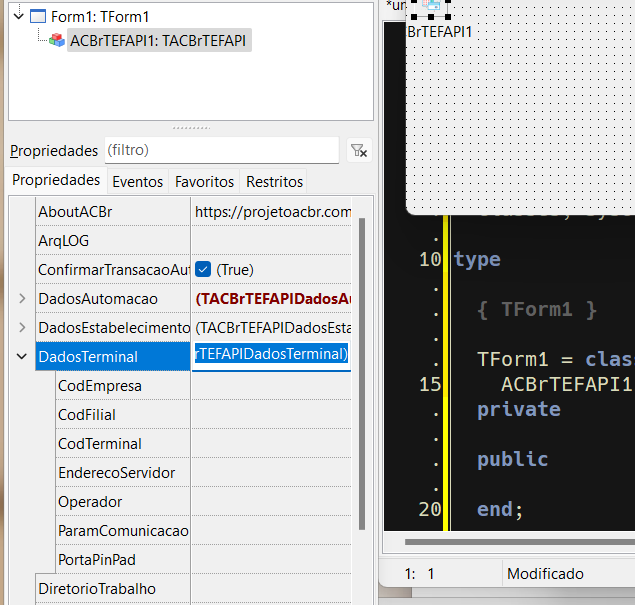Click the { TForm1 } comment in the editor

[537, 309]
